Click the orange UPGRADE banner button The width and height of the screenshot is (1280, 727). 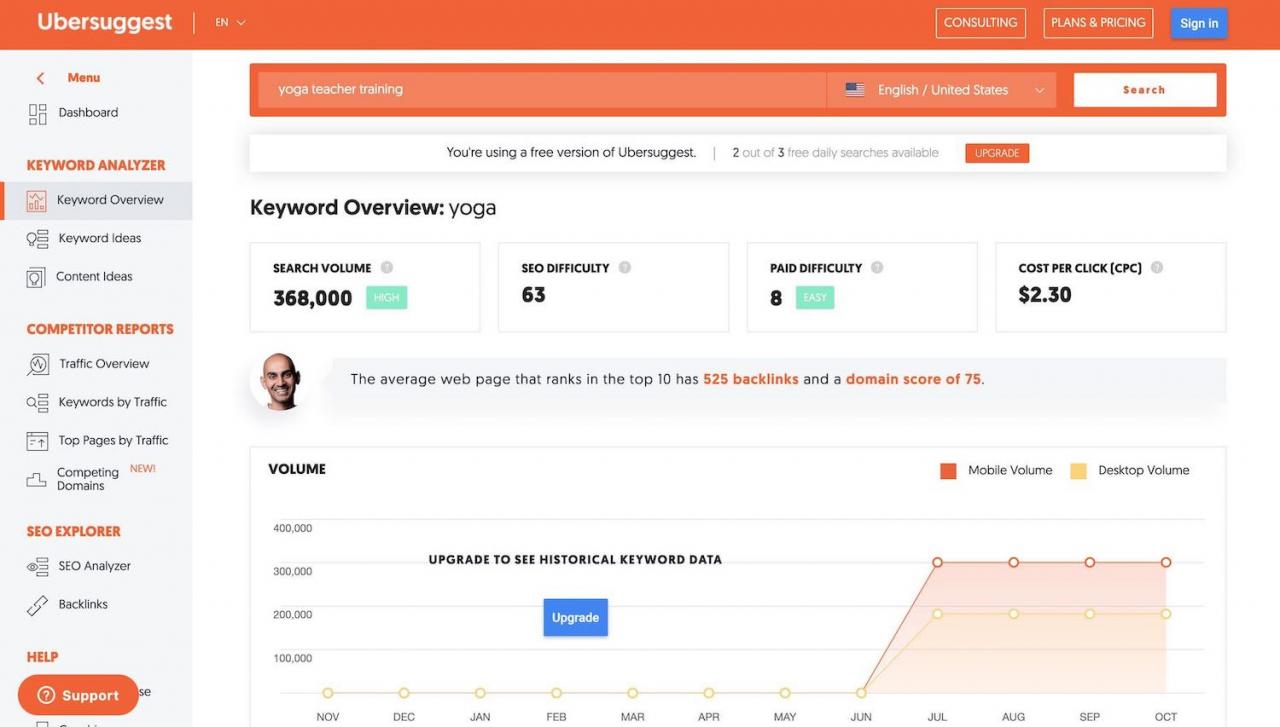click(x=997, y=153)
